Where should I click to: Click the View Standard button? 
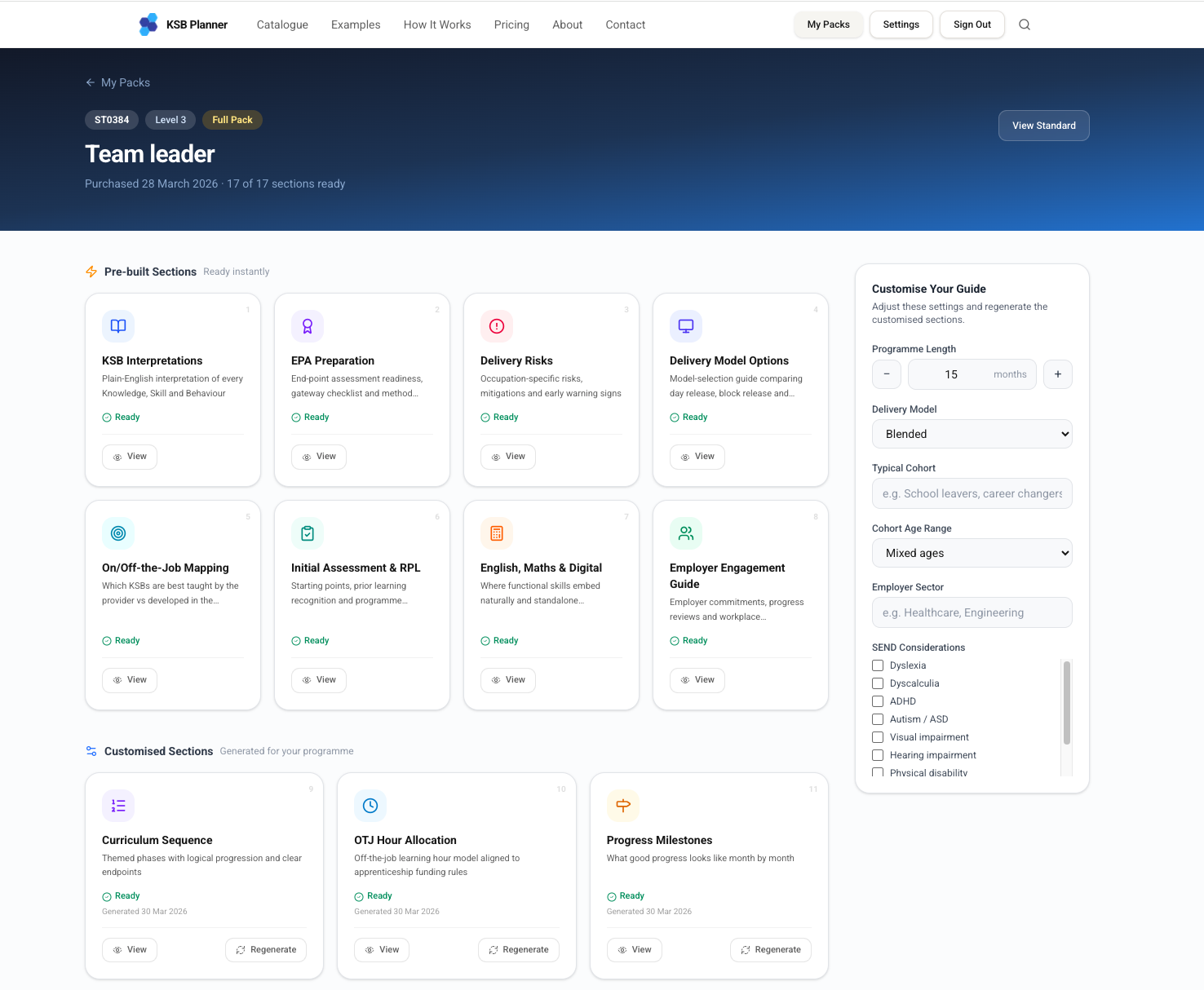(1043, 125)
